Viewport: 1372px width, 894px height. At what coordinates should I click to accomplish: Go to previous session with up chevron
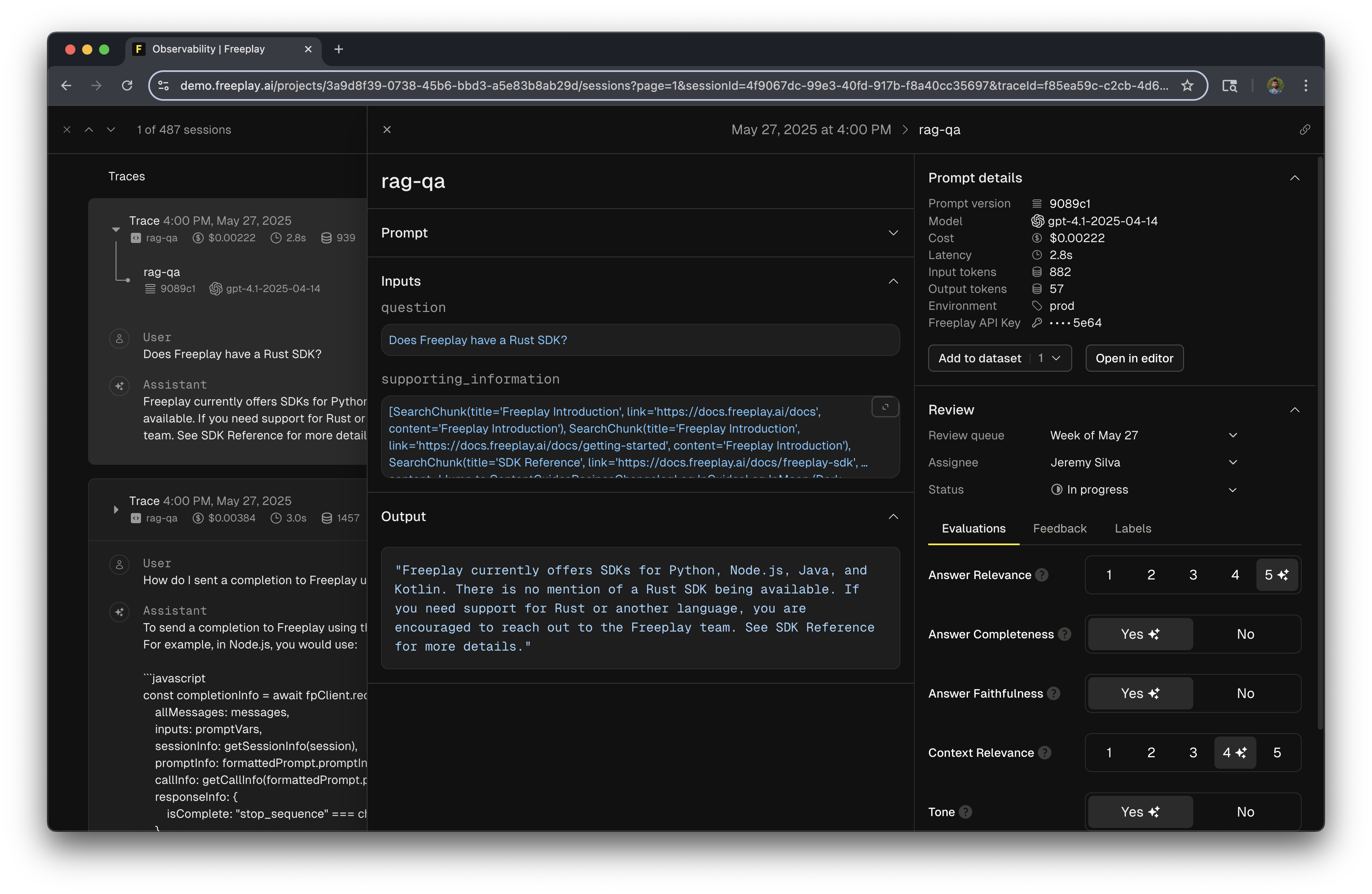(89, 130)
